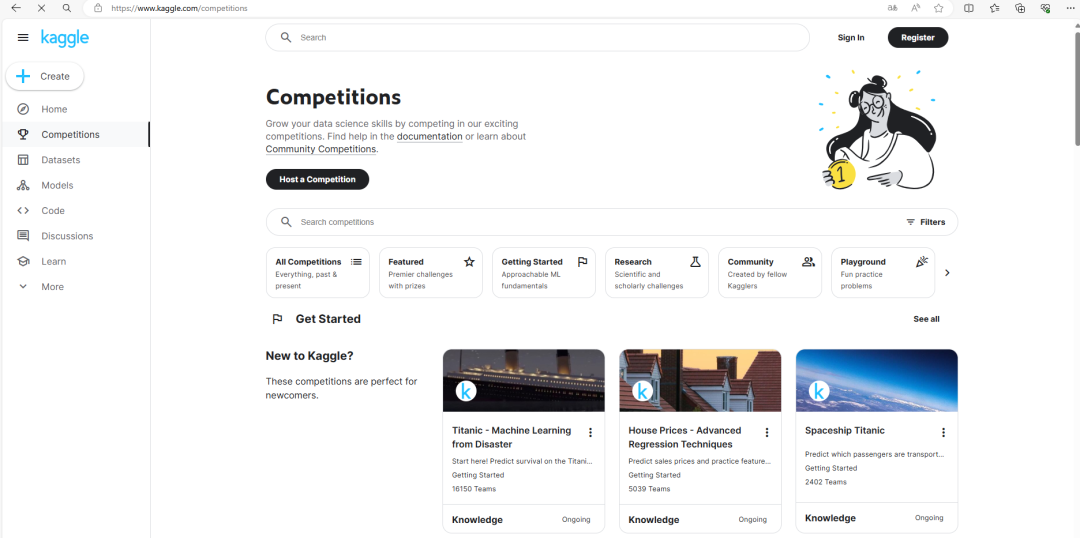Screen dimensions: 1080x538
Task: Click the magnifier icon in the top search bar
Action: click(x=286, y=37)
